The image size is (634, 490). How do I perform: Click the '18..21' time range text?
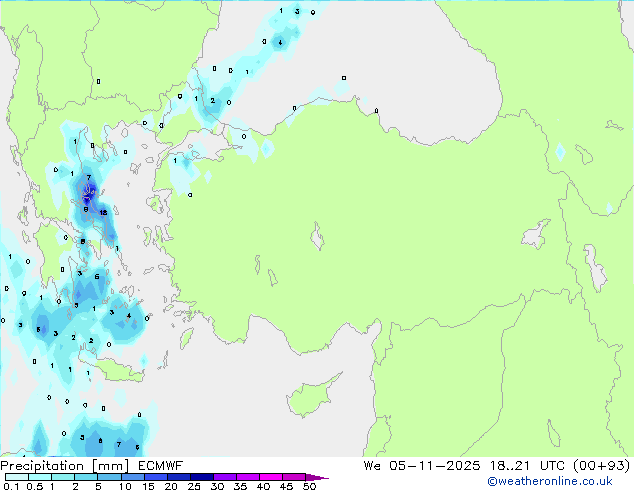pos(509,466)
